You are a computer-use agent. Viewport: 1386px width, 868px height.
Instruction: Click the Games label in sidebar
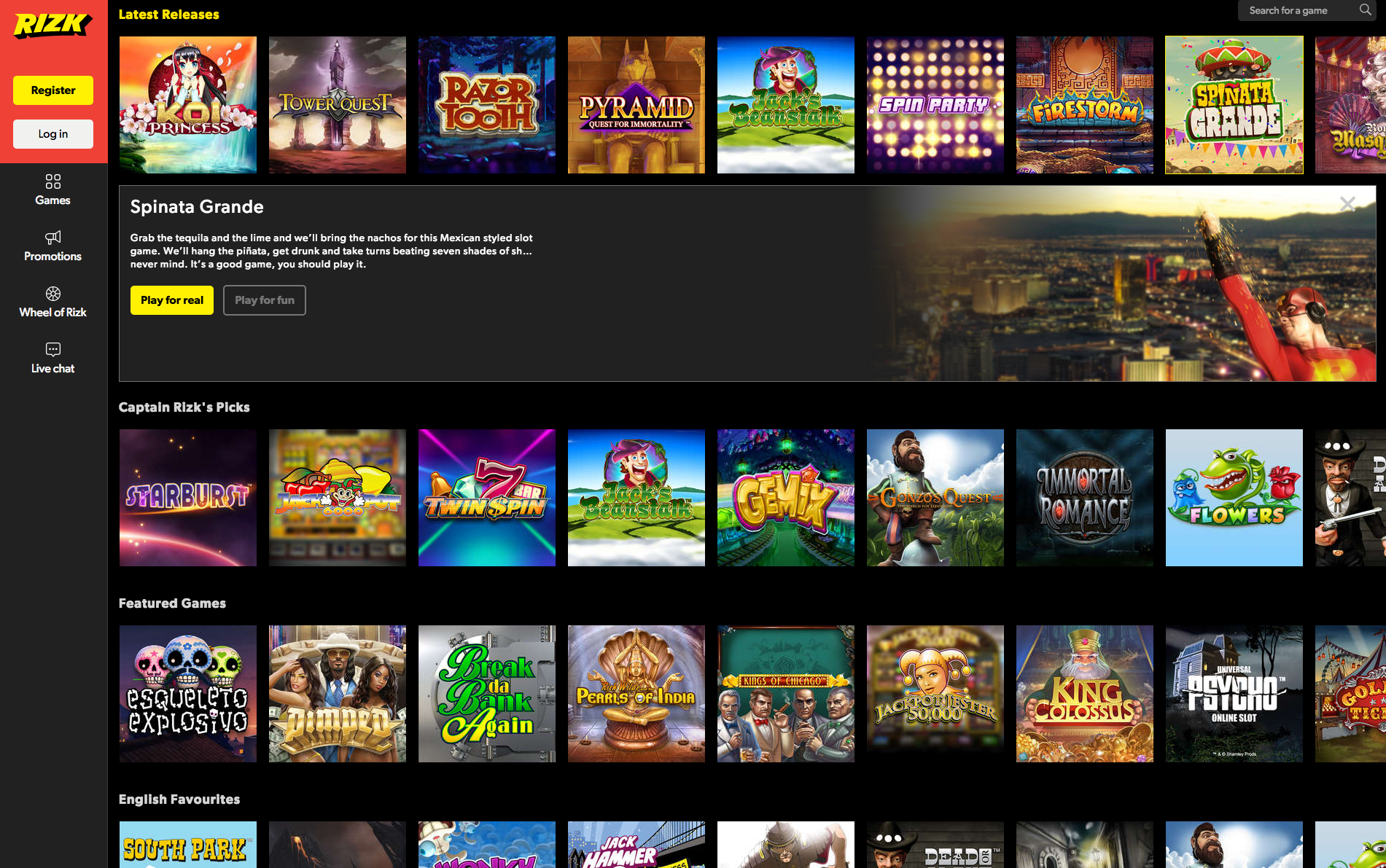pos(52,200)
